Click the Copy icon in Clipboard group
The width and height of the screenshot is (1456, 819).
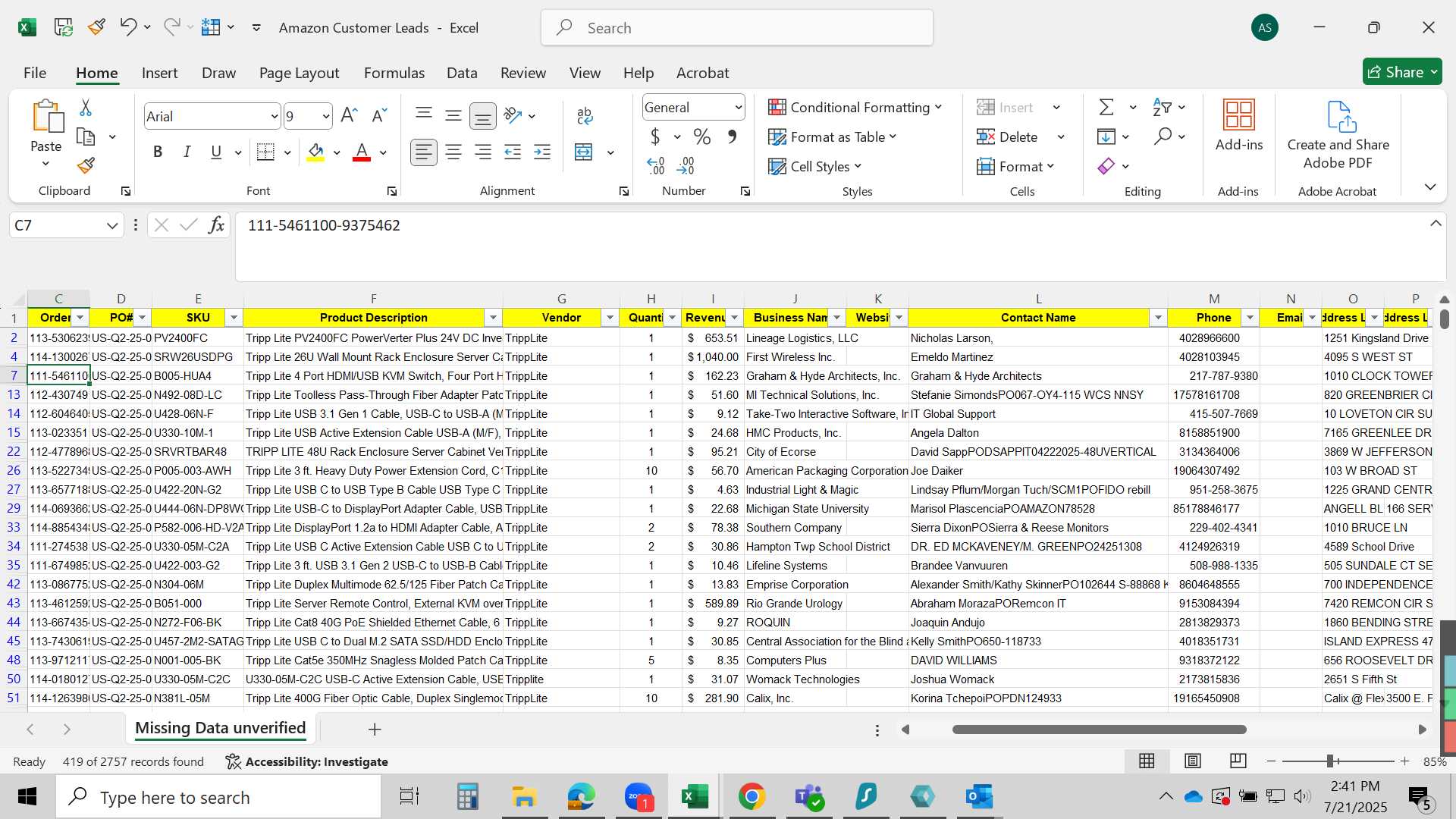[86, 137]
